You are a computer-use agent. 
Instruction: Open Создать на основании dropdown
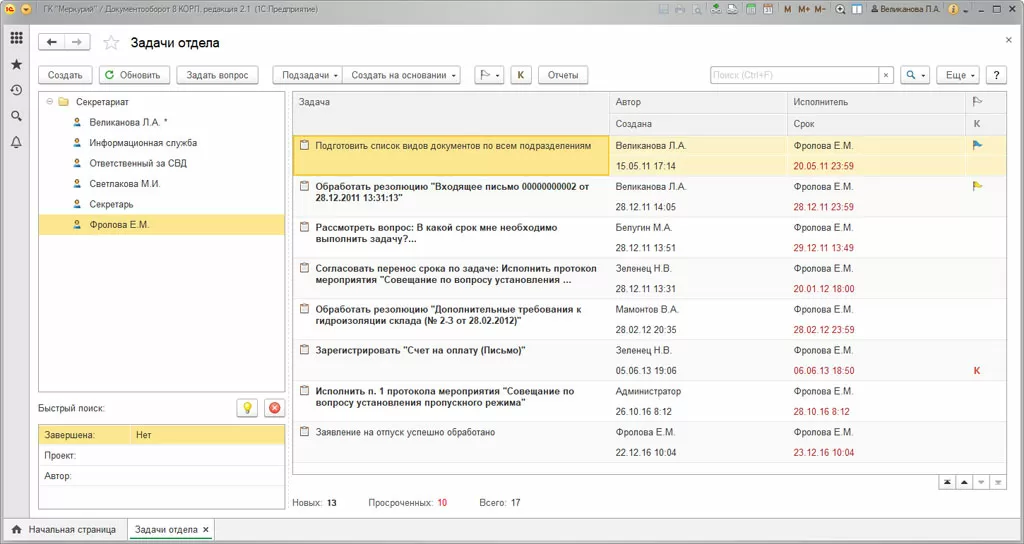click(x=402, y=75)
